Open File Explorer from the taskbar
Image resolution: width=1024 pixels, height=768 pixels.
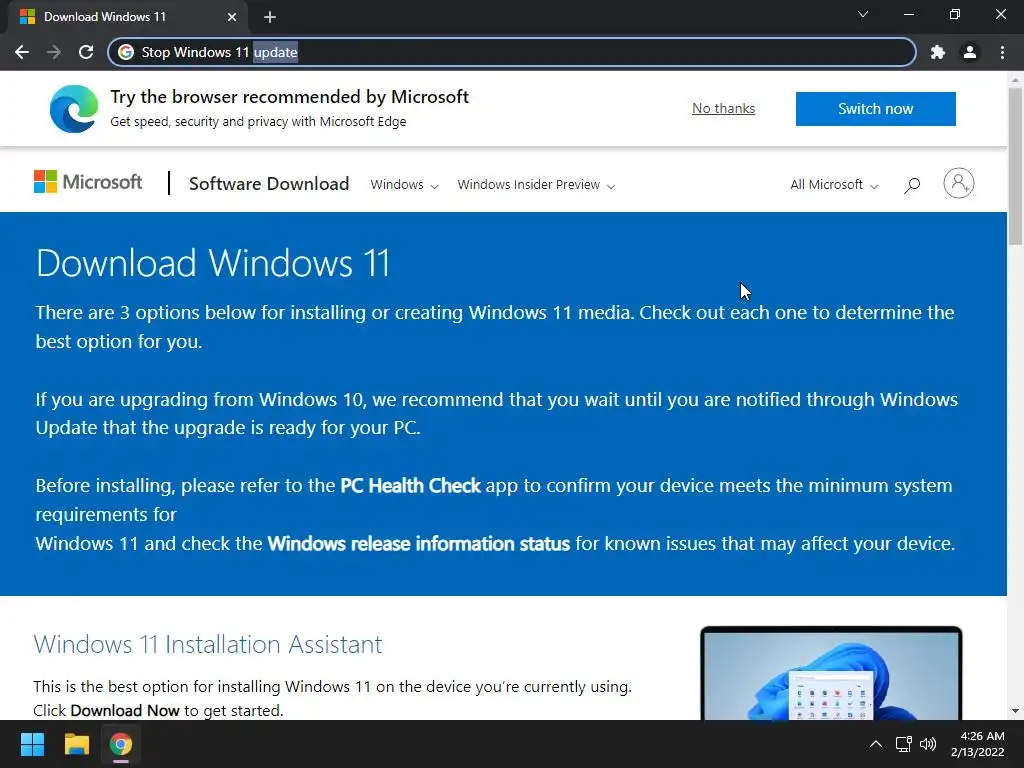click(76, 744)
